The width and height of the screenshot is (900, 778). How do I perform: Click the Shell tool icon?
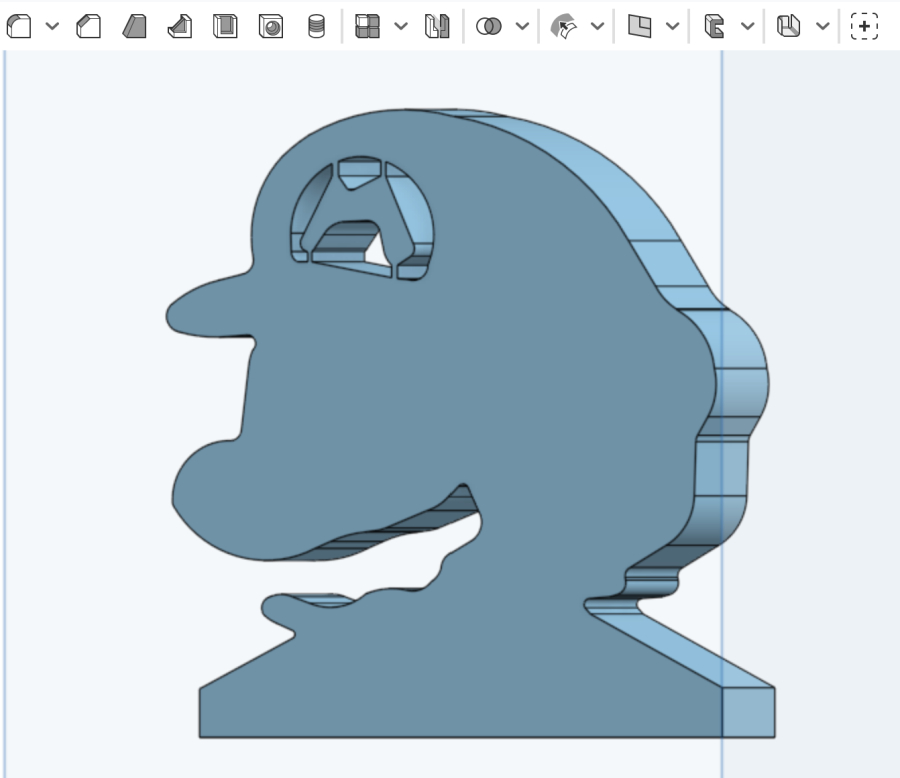click(x=225, y=27)
